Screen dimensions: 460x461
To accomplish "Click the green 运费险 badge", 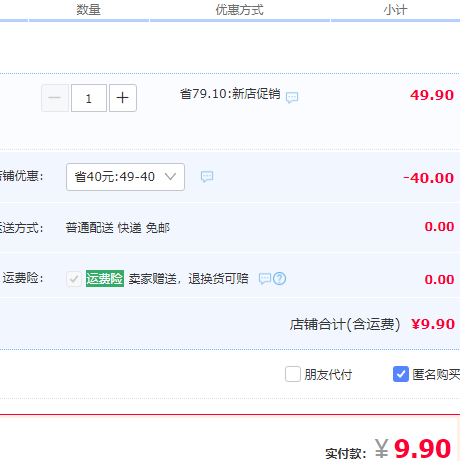I will coord(105,278).
